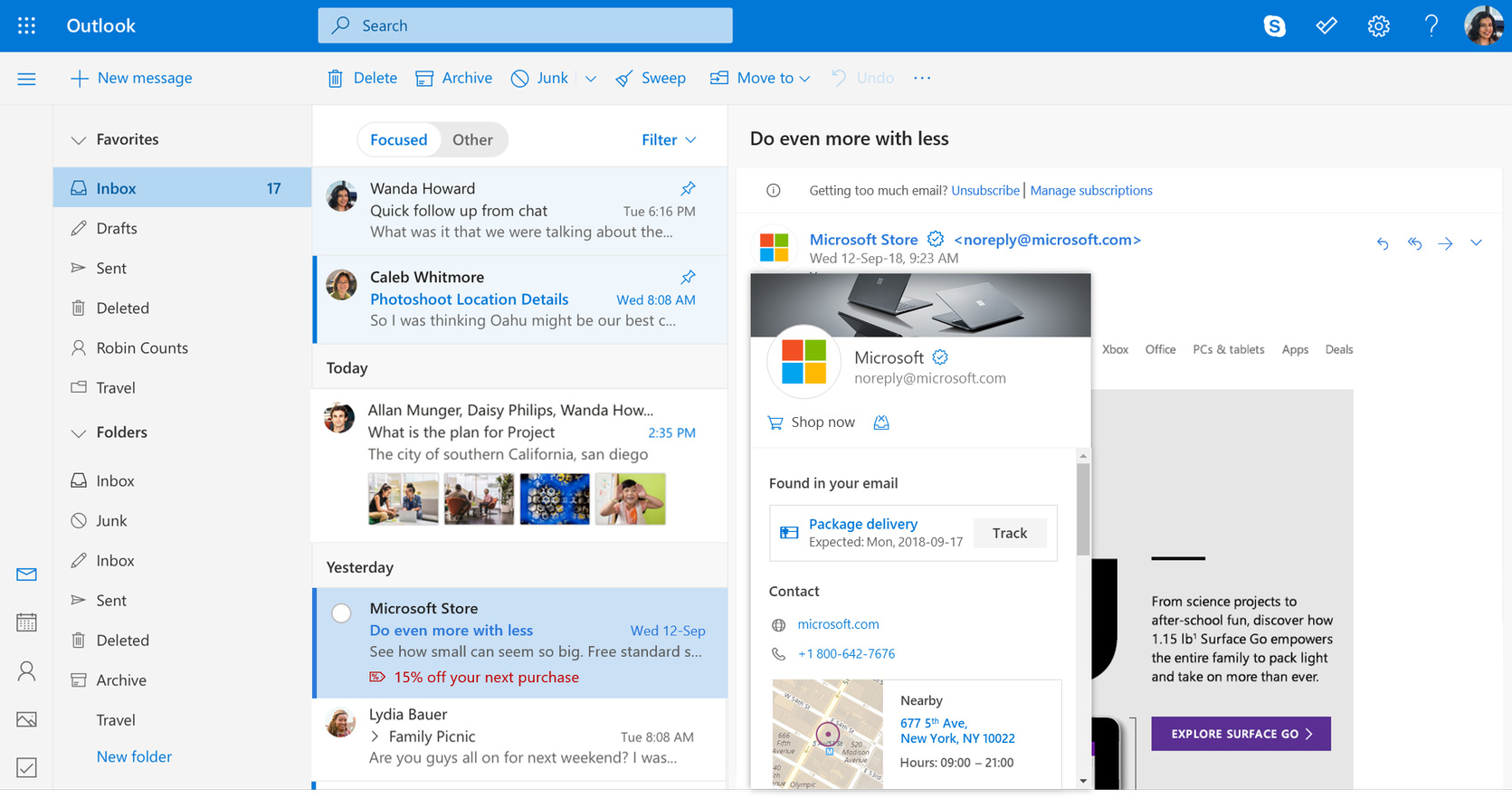1512x798 pixels.
Task: Click the app launcher grid icon
Action: [x=26, y=25]
